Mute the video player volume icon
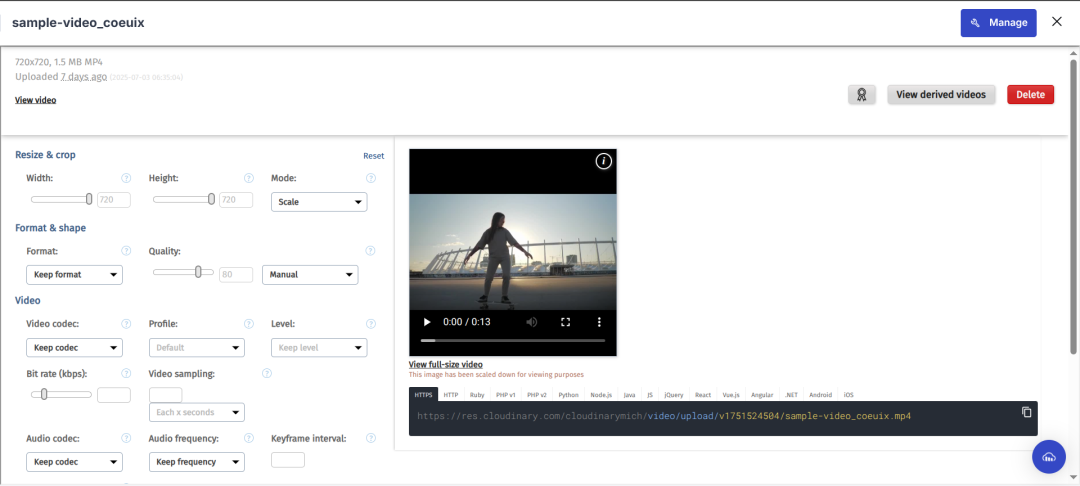Image resolution: width=1080 pixels, height=486 pixels. pos(532,321)
